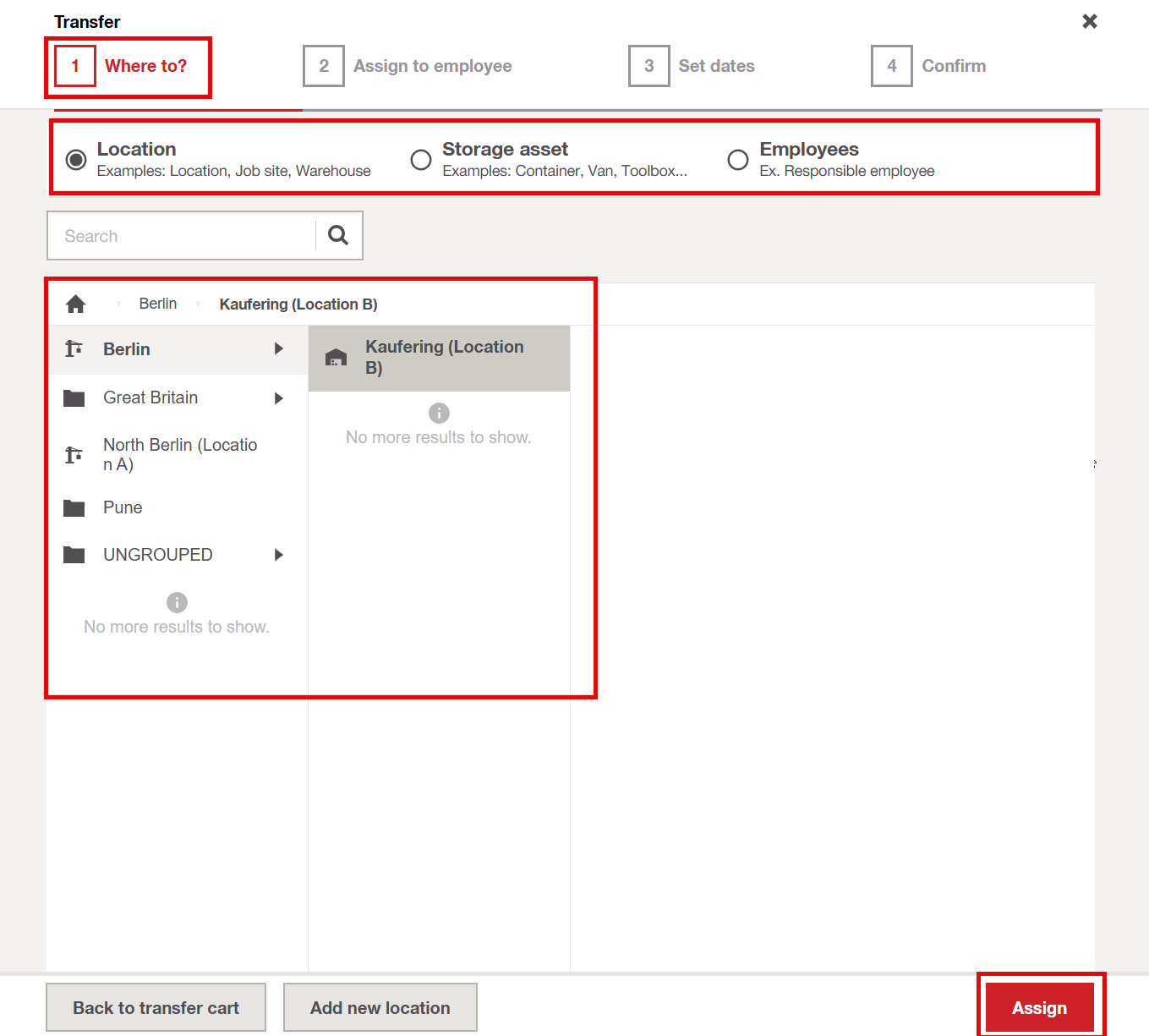The width and height of the screenshot is (1149, 1036).
Task: Click the search magnifier icon
Action: pyautogui.click(x=338, y=235)
